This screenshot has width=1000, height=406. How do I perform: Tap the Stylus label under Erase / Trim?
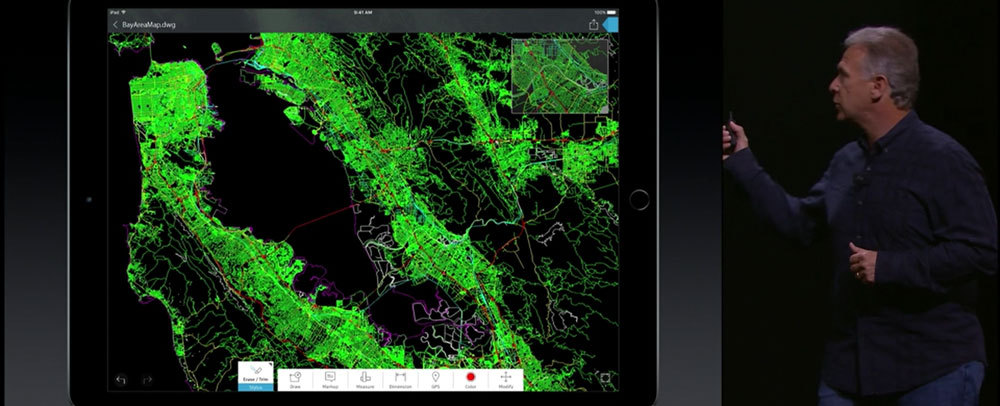tap(256, 388)
